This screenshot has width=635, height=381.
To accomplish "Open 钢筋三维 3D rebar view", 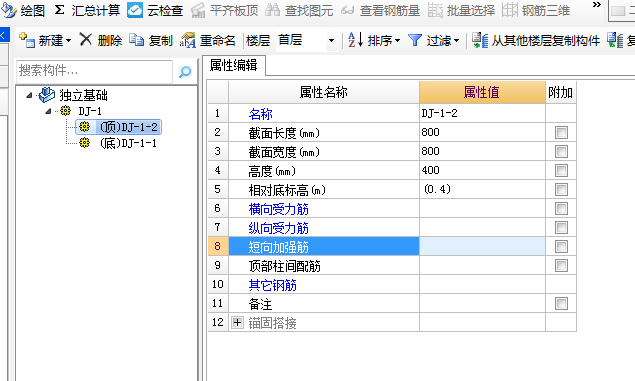I will 536,11.
